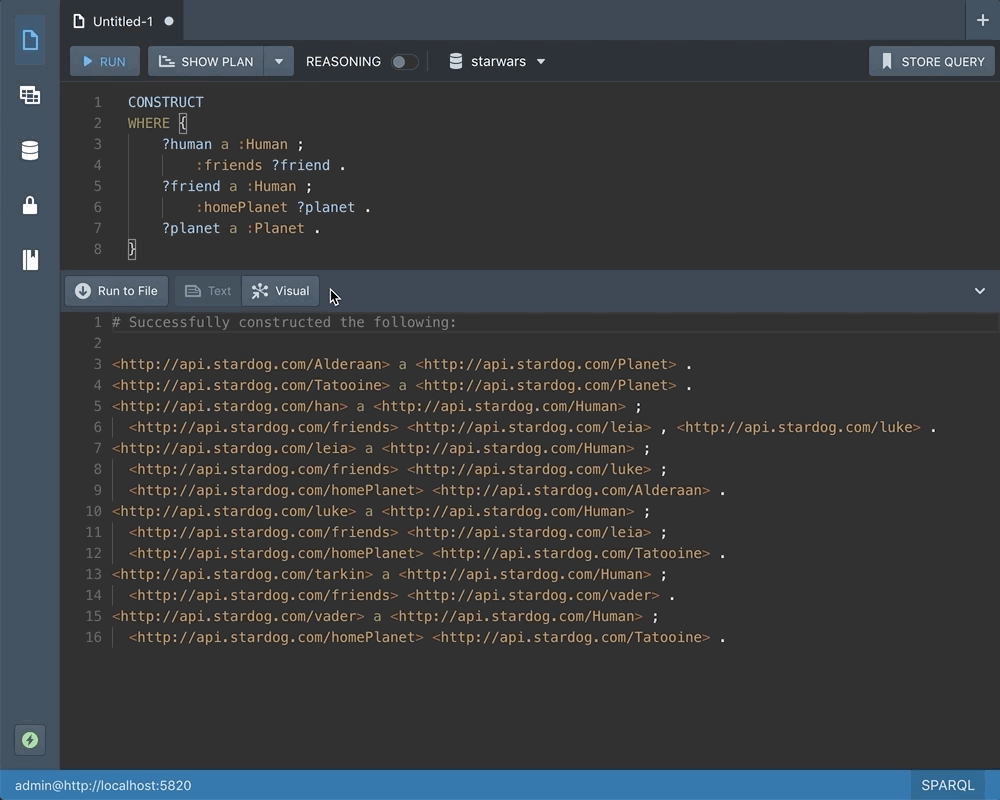This screenshot has height=800, width=1000.
Task: Open the Models table icon in sidebar
Action: pyautogui.click(x=30, y=95)
